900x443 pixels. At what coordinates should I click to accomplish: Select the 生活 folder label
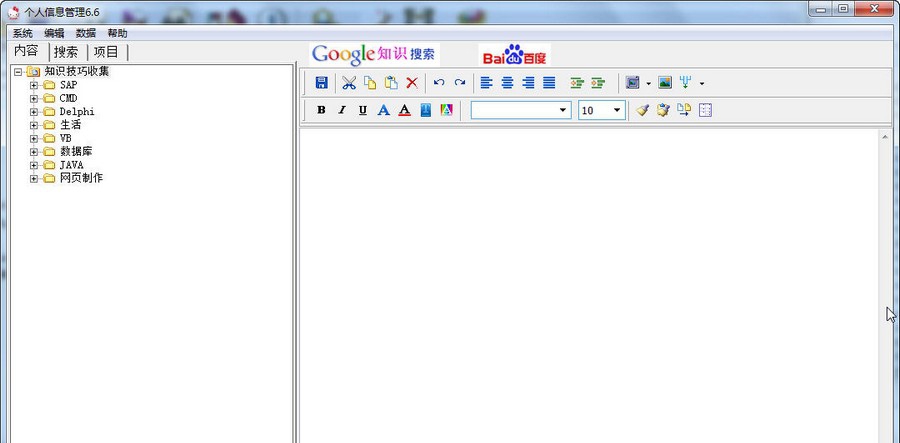click(x=71, y=125)
